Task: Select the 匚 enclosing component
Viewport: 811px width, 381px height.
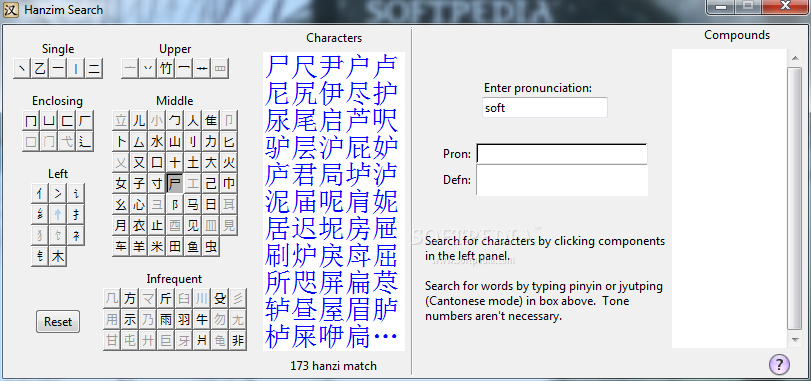Action: click(x=67, y=121)
